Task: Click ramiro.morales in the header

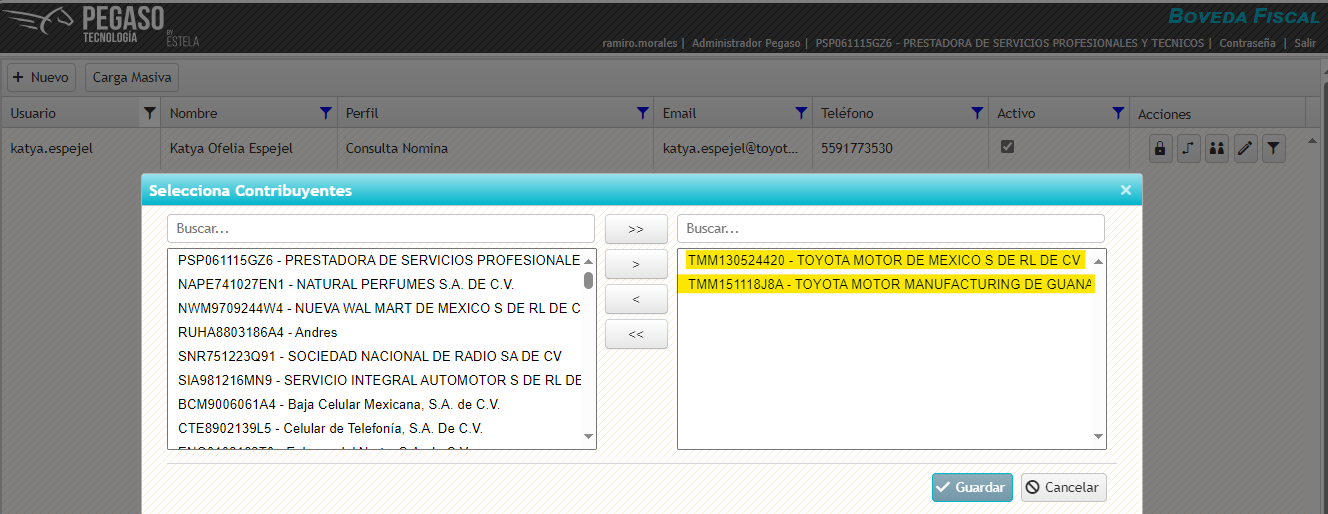Action: [x=640, y=43]
